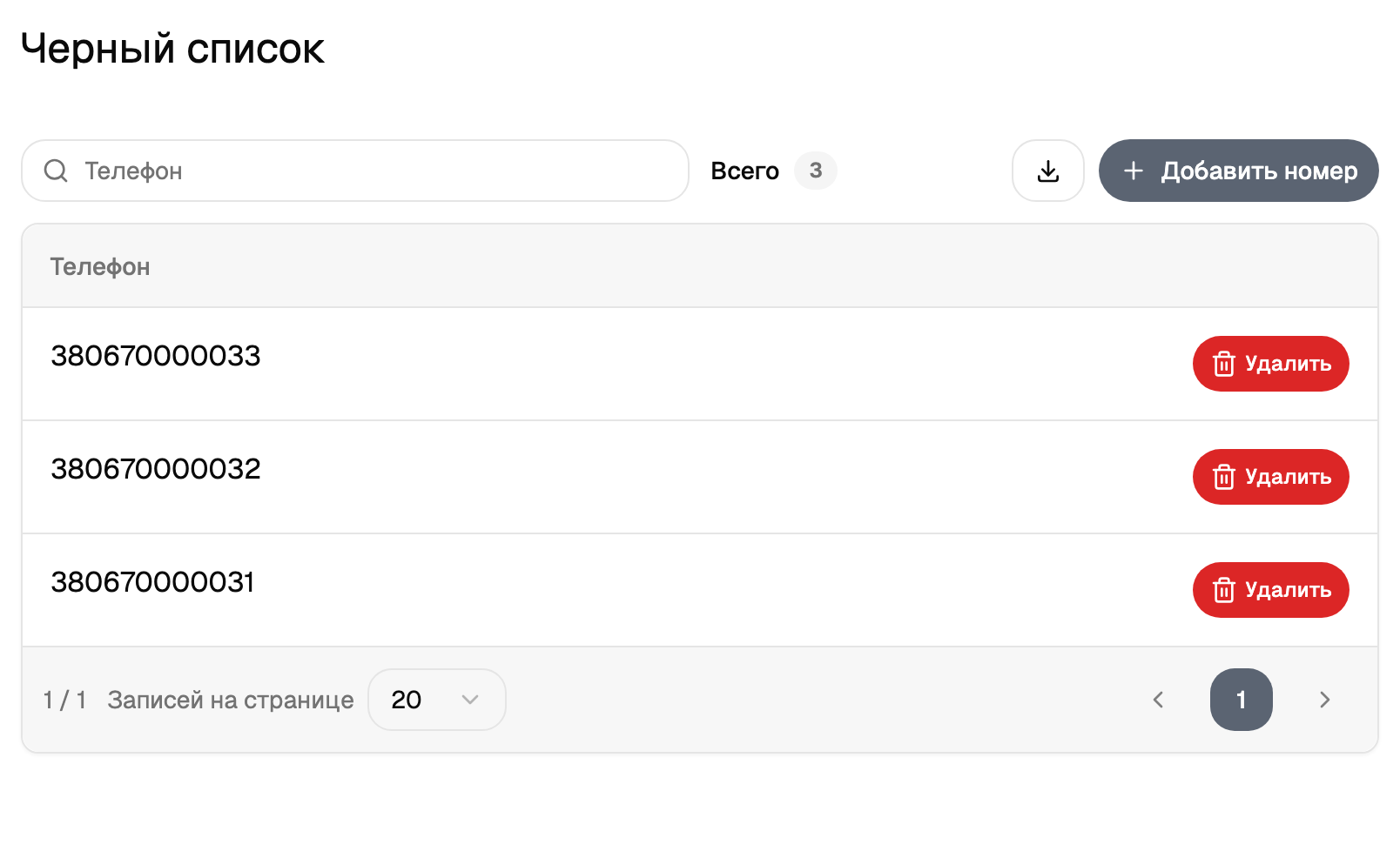Click the search magnifier icon
Viewport: 1400px width, 858px height.
tap(56, 171)
